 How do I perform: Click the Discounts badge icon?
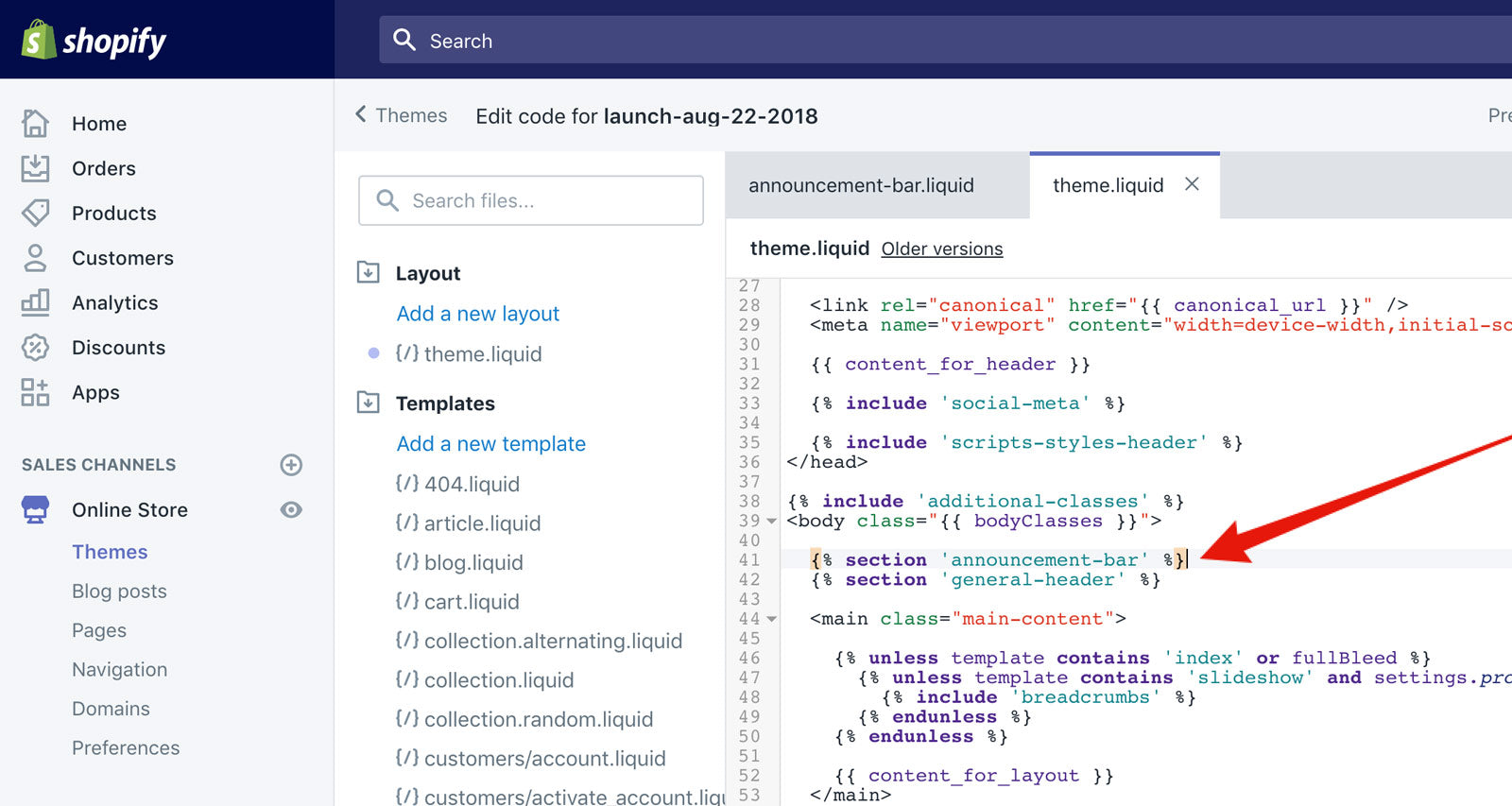pos(35,347)
